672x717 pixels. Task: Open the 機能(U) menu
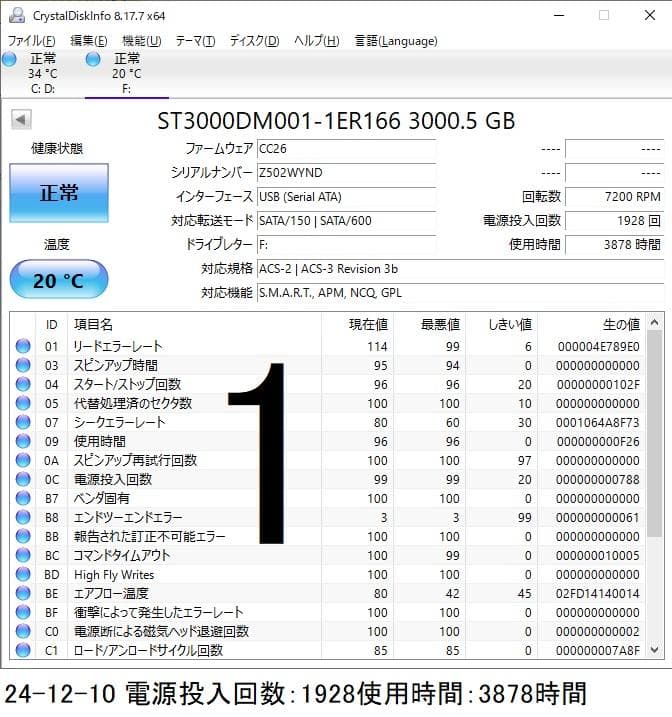tap(142, 41)
